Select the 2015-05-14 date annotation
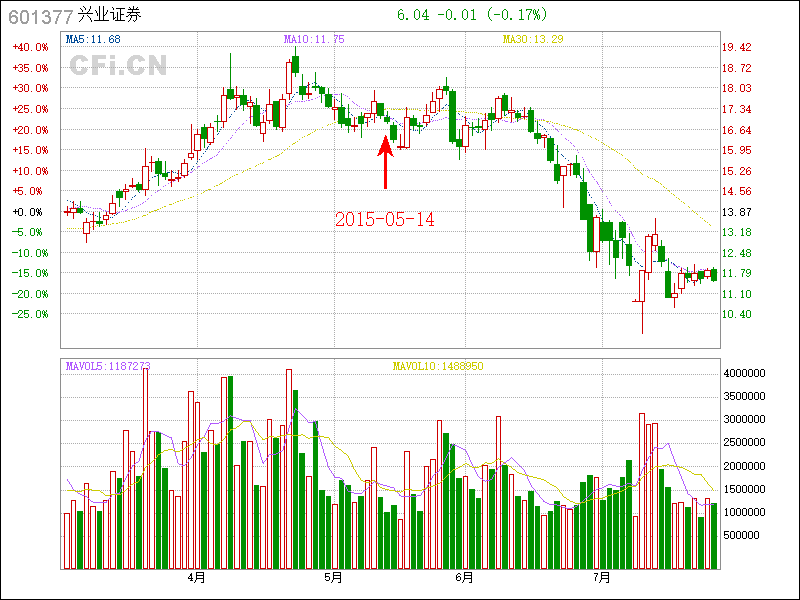The height and width of the screenshot is (600, 800). tap(385, 219)
